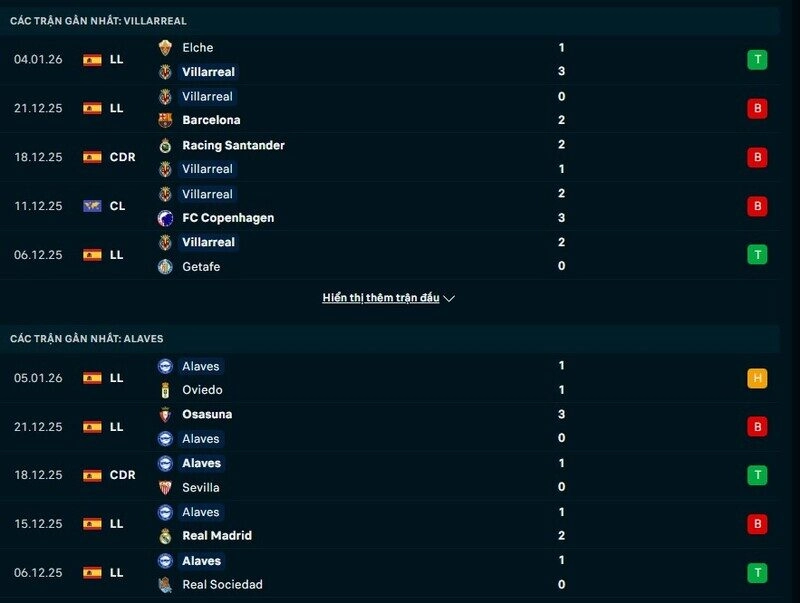Click red B badge for Barcelona match
The height and width of the screenshot is (603, 800).
point(757,108)
